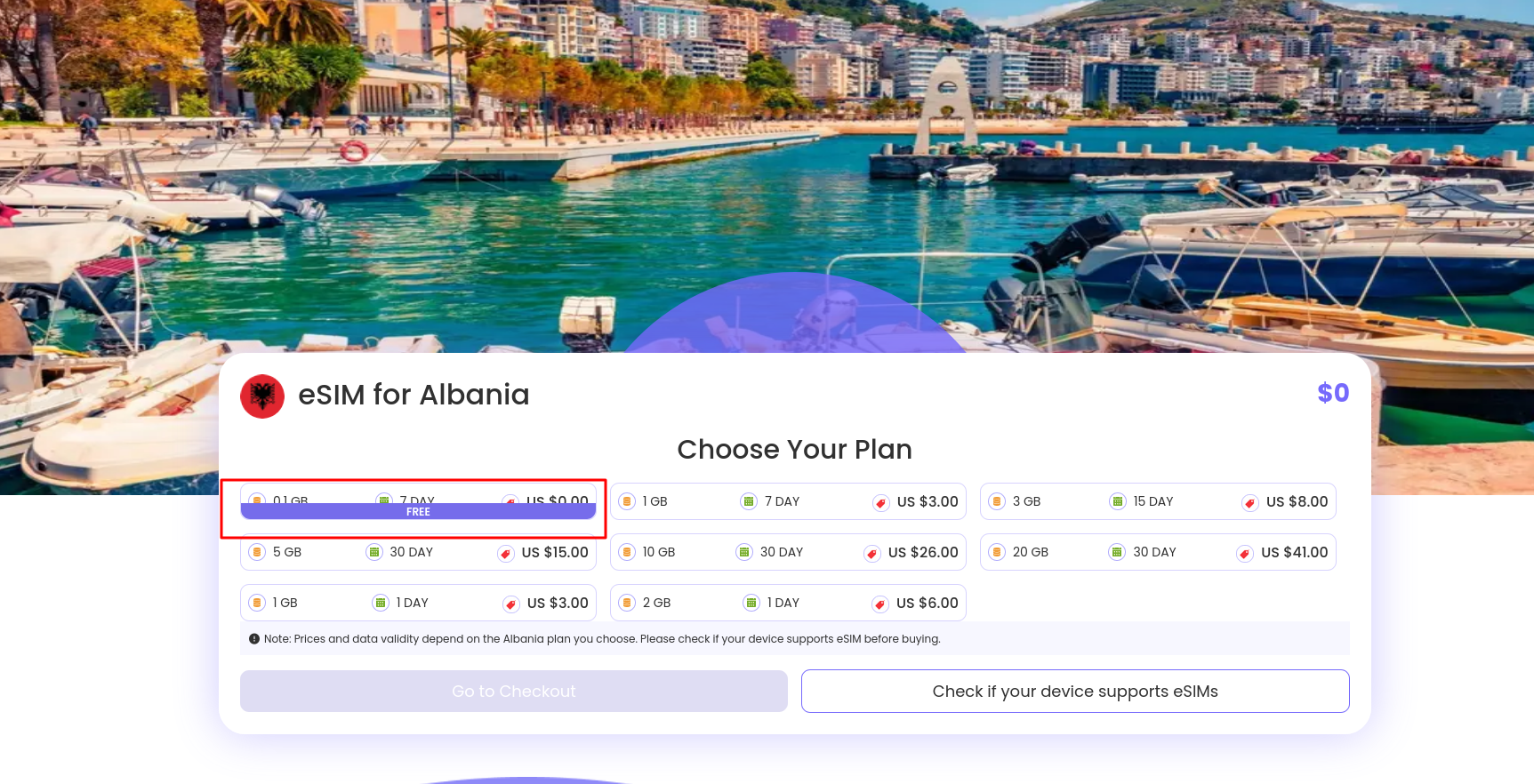Screen dimensions: 1534x784
Task: Select the US $41.00 plan
Action: click(1158, 552)
